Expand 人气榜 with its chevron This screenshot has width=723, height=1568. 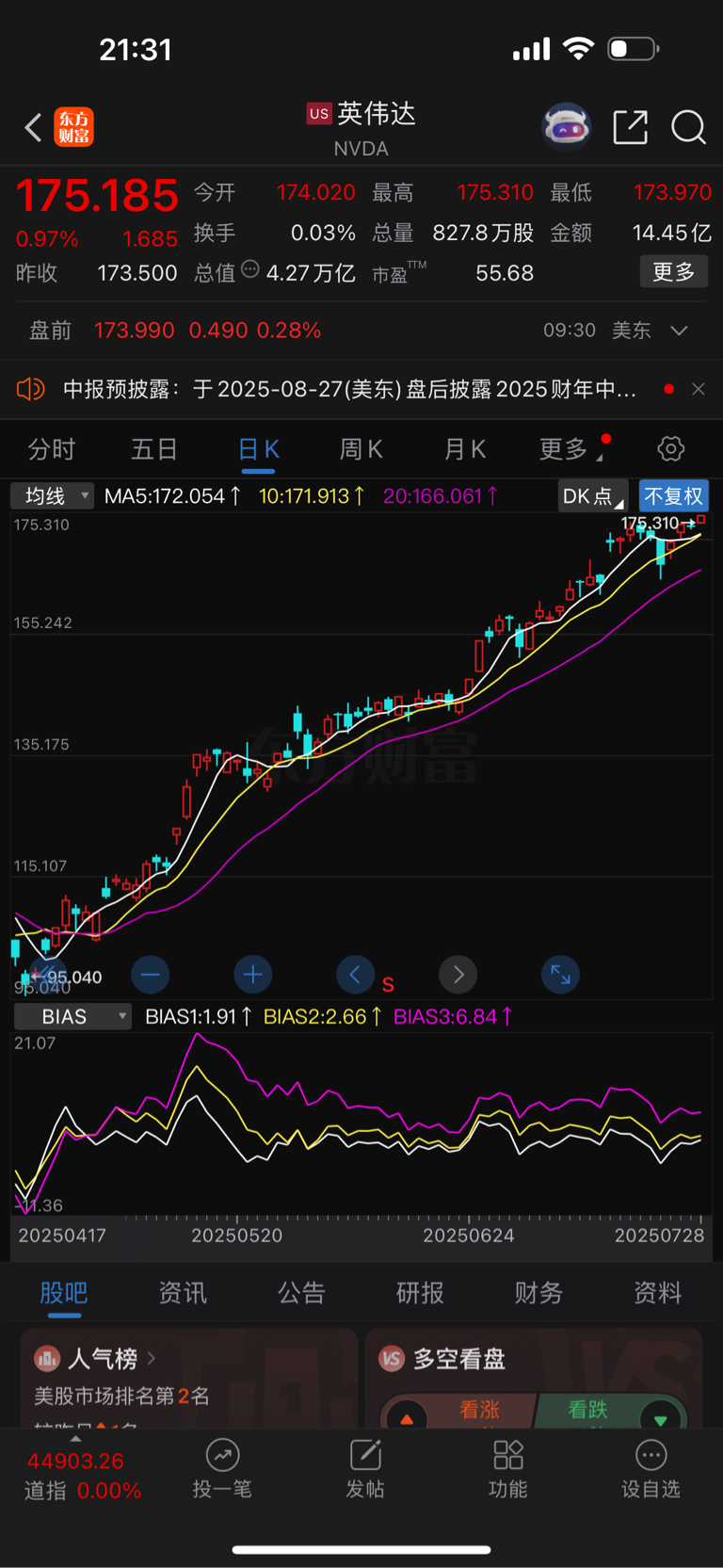coord(152,1358)
